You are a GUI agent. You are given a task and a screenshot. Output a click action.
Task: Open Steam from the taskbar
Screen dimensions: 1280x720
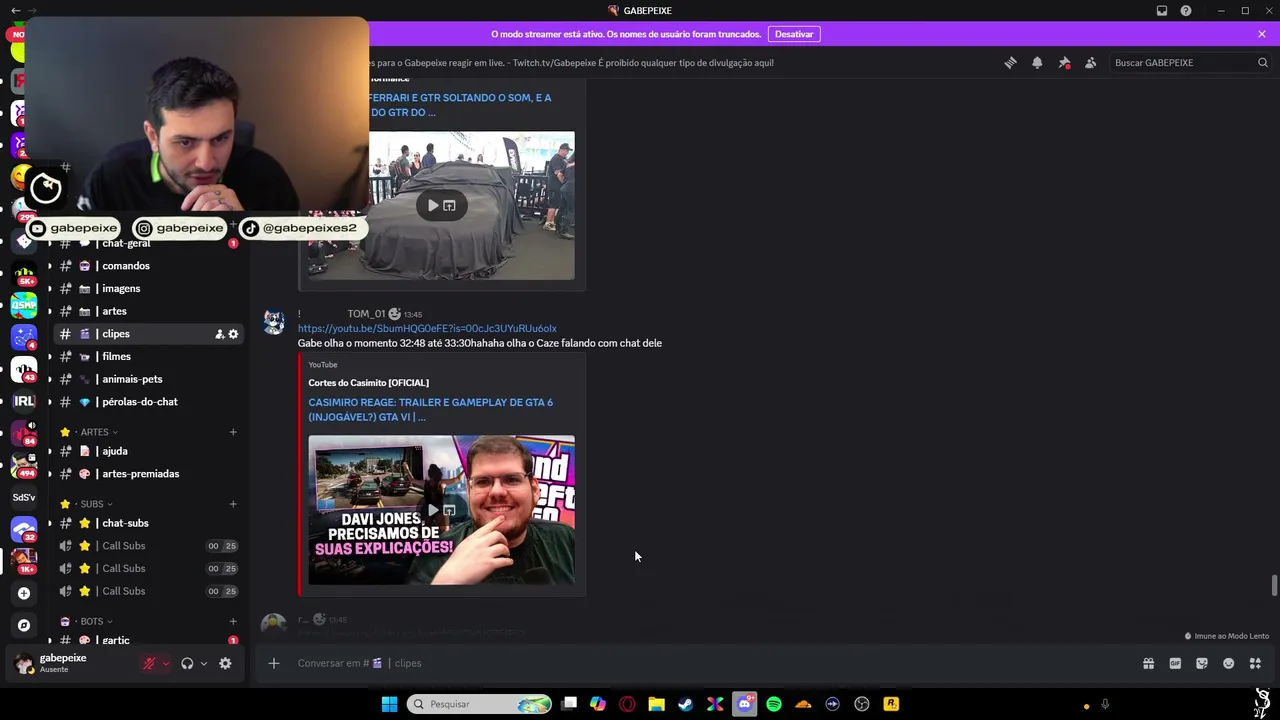point(686,704)
